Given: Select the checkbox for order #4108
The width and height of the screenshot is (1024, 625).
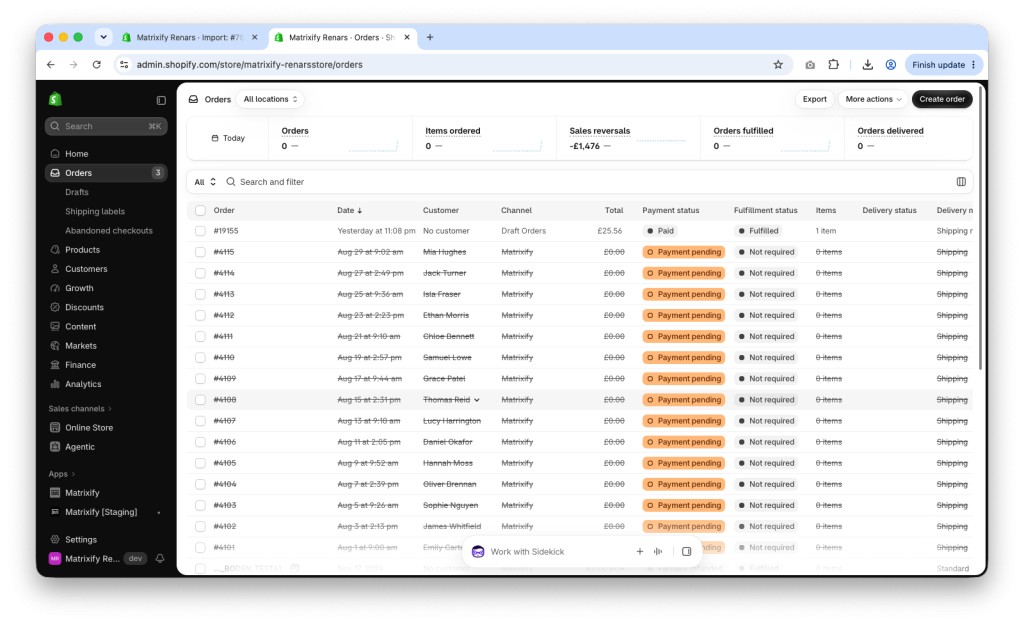Looking at the screenshot, I should [200, 400].
